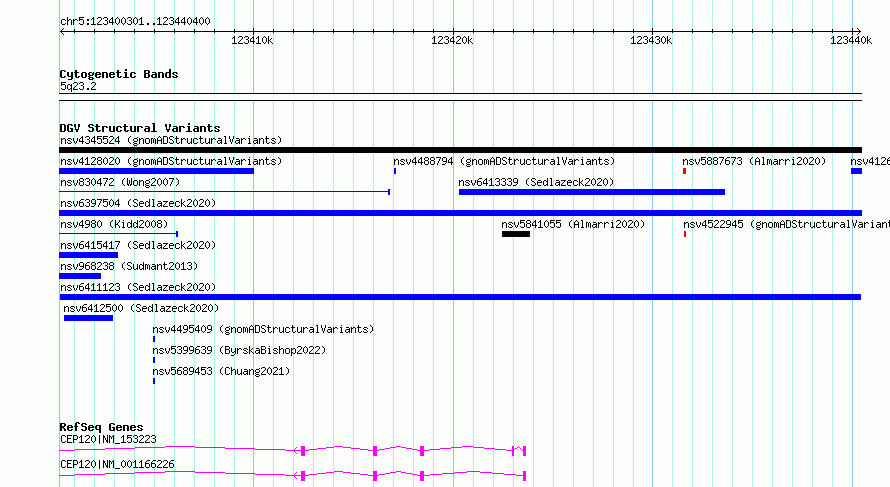
Task: Select the 5q23.2 band label
Action: click(x=78, y=86)
